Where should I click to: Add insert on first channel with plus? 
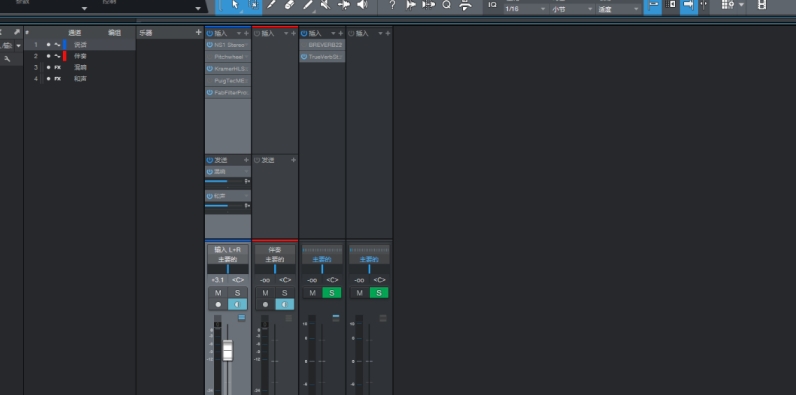coord(246,34)
